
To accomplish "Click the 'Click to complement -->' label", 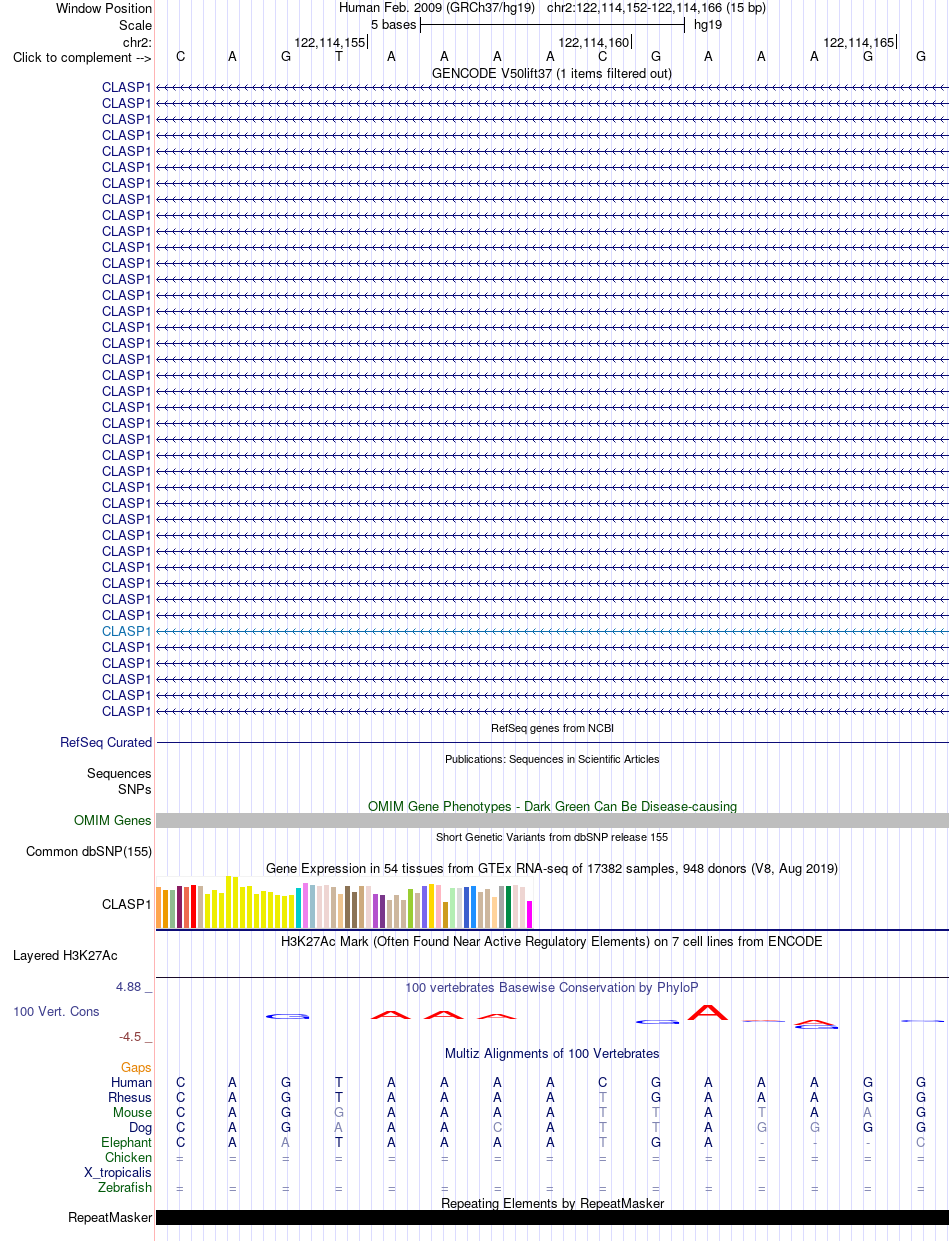I will tap(82, 57).
